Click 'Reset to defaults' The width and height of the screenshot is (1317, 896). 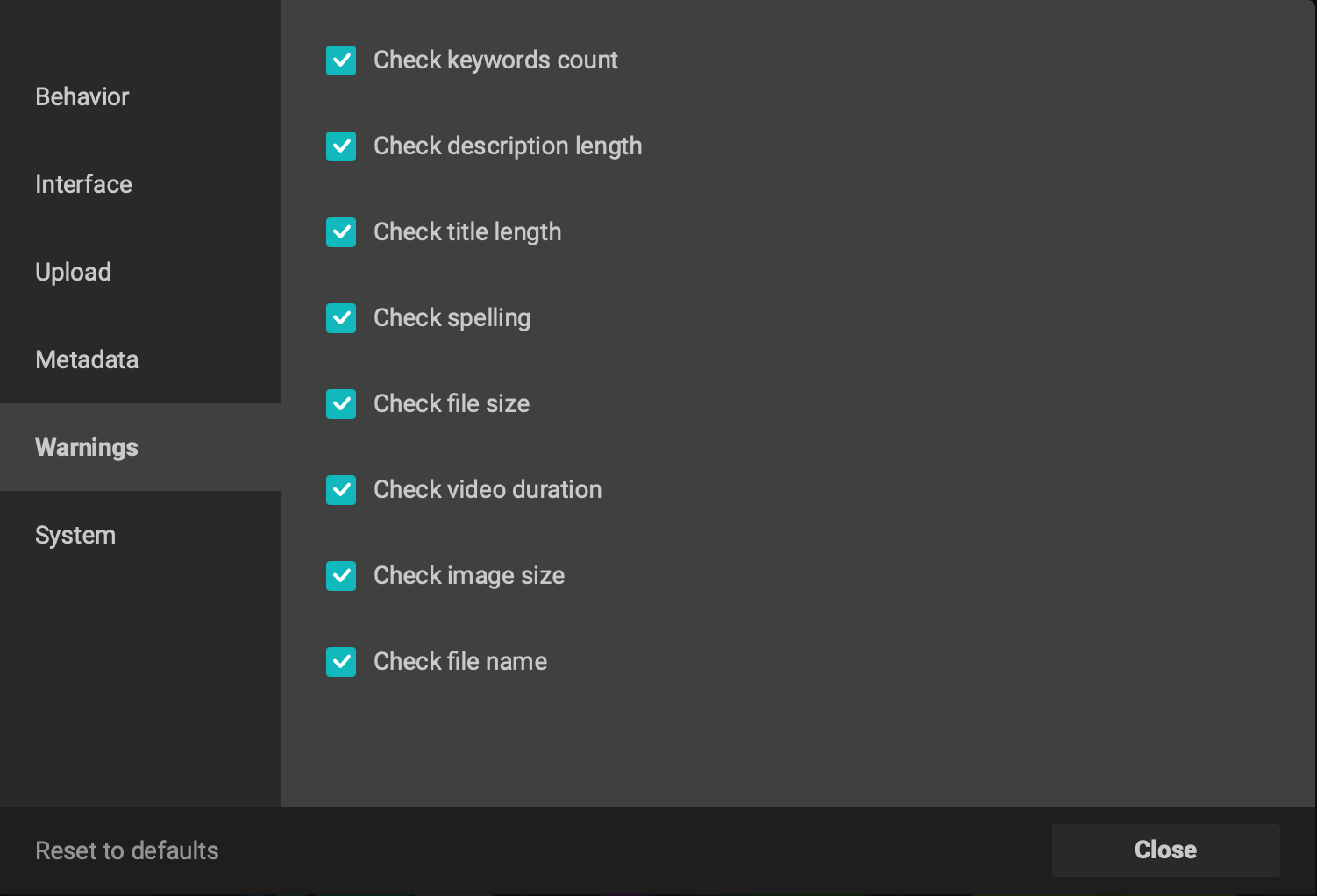pos(126,850)
